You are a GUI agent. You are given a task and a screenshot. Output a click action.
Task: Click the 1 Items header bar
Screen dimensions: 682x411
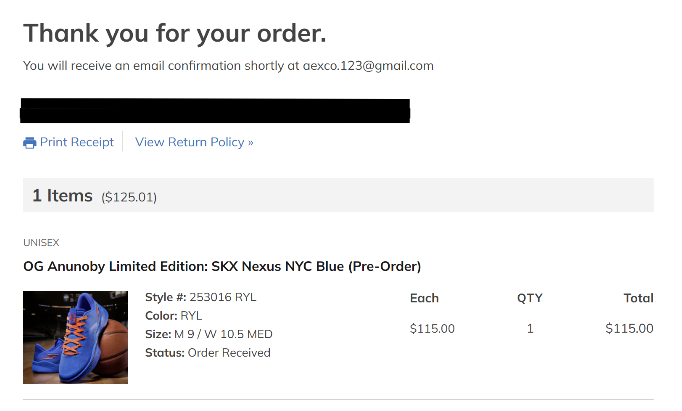pos(338,195)
